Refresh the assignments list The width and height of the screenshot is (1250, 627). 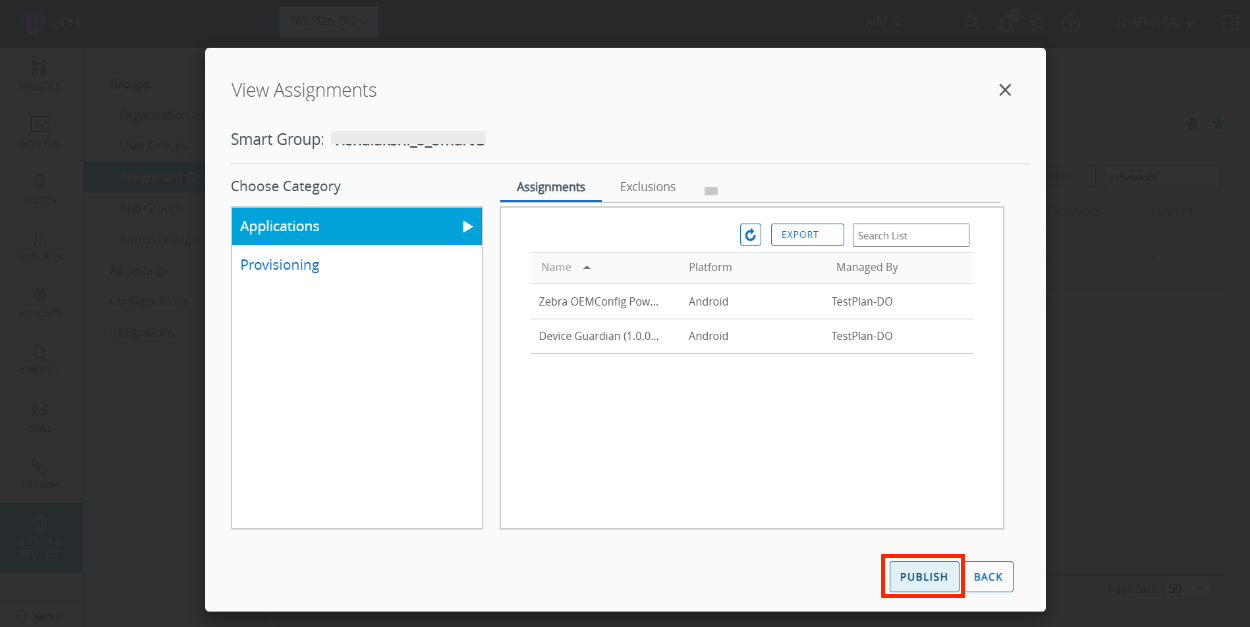click(x=750, y=235)
